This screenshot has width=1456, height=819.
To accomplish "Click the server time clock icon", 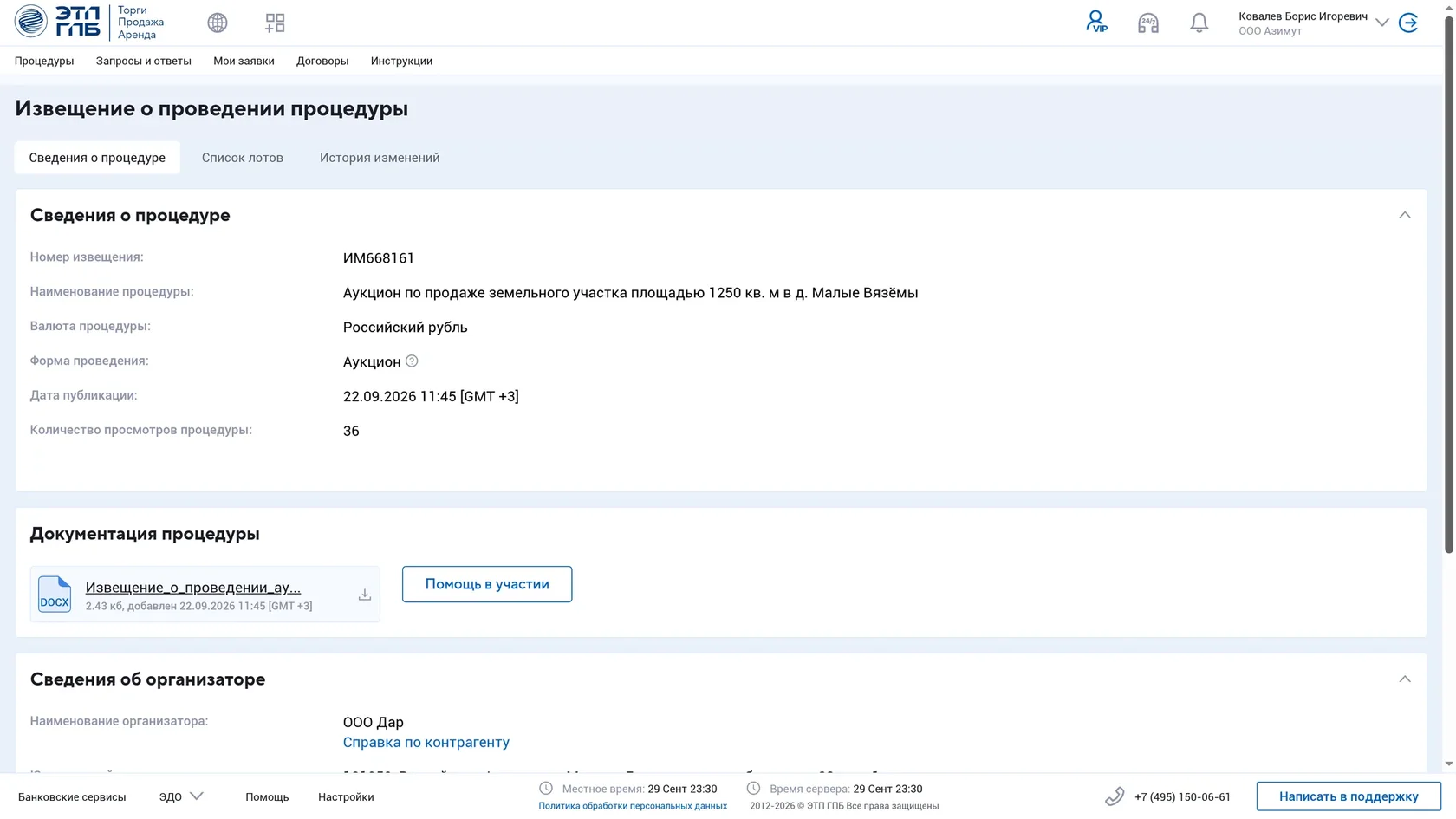I will click(x=754, y=789).
